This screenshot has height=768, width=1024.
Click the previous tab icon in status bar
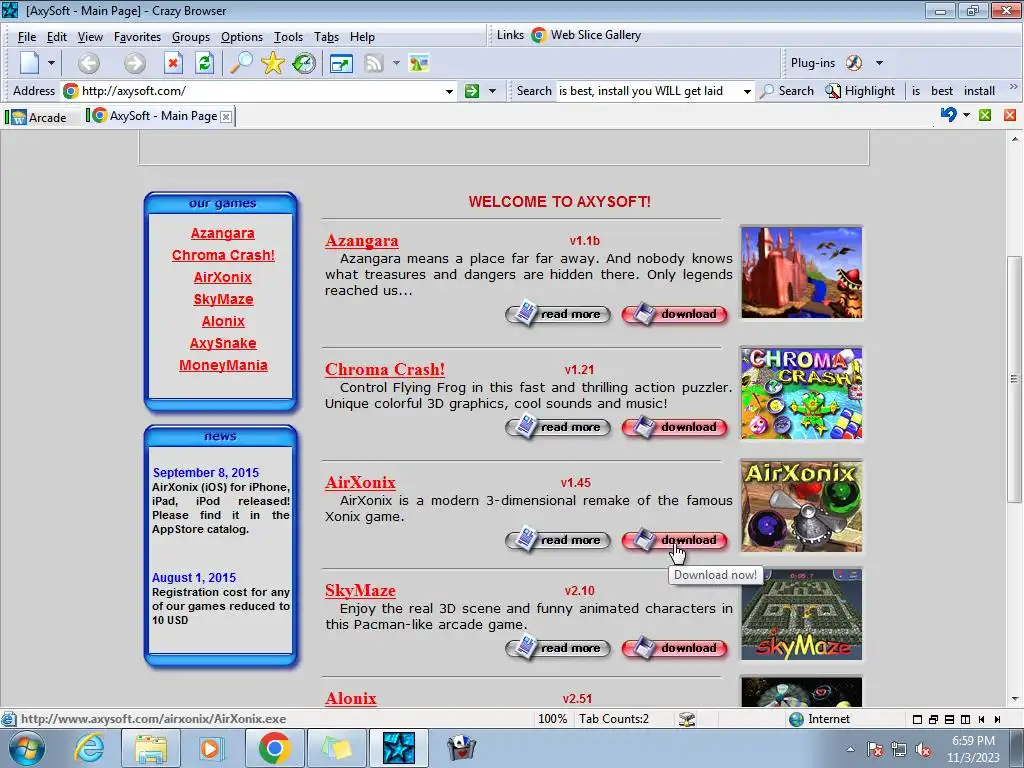(x=982, y=719)
